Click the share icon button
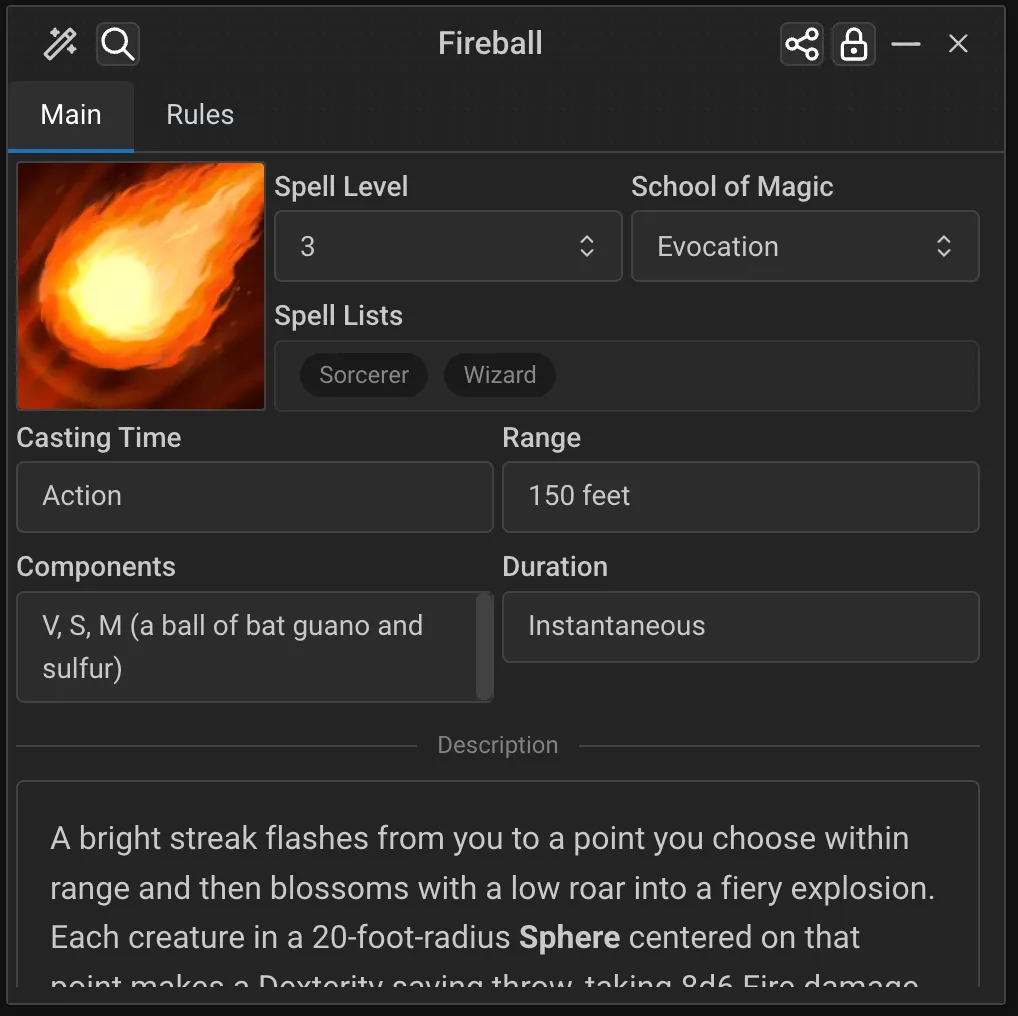 tap(802, 44)
